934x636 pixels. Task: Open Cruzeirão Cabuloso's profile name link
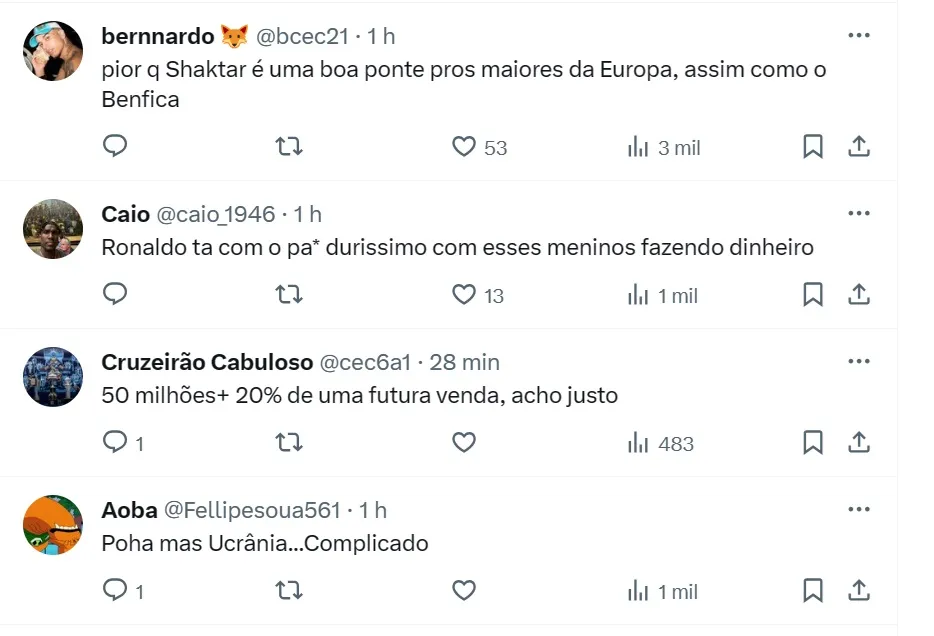coord(206,362)
